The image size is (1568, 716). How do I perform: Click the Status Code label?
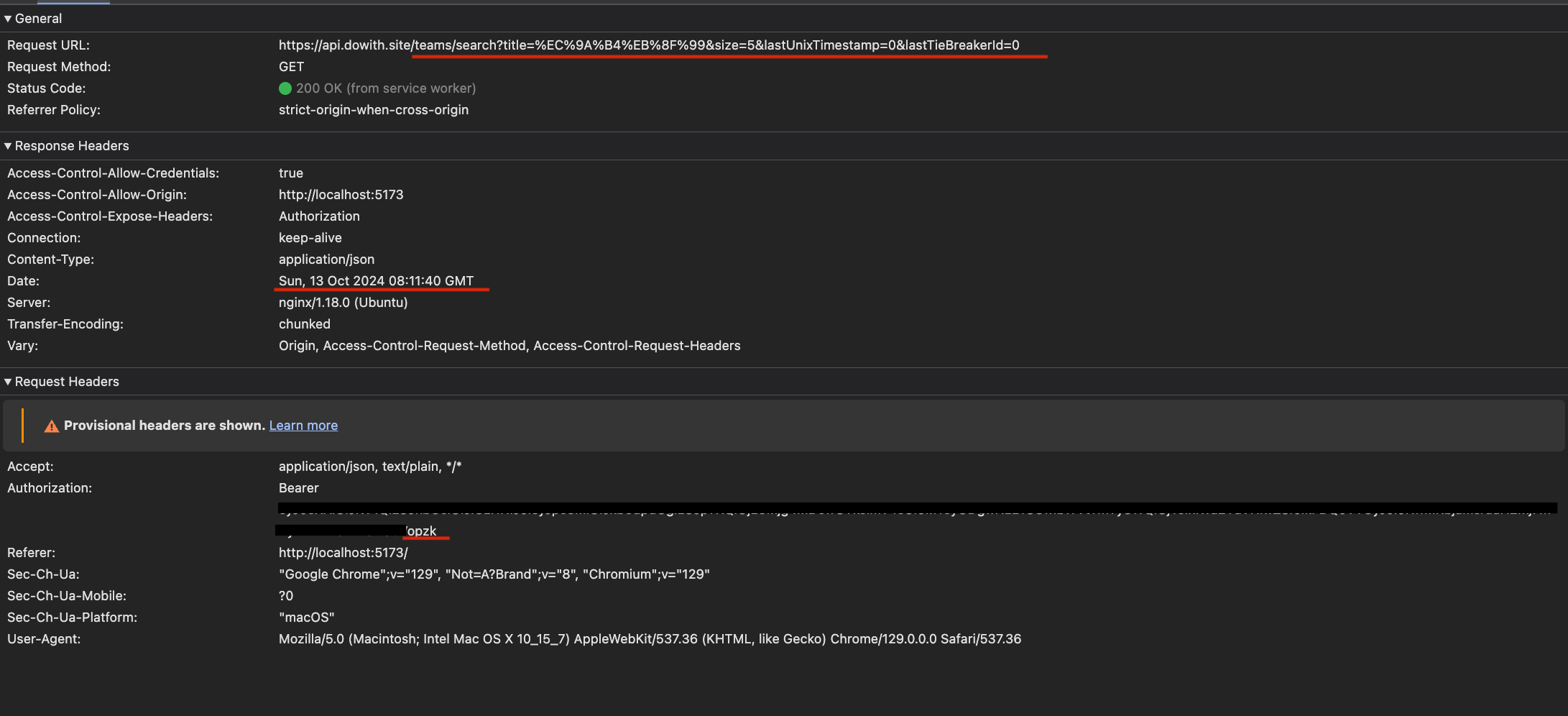[x=46, y=88]
